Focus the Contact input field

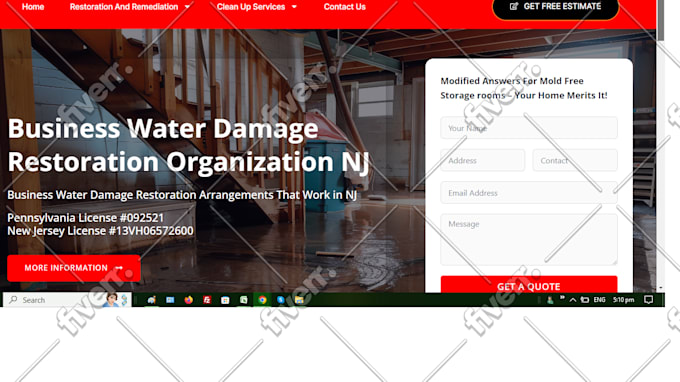(x=575, y=160)
